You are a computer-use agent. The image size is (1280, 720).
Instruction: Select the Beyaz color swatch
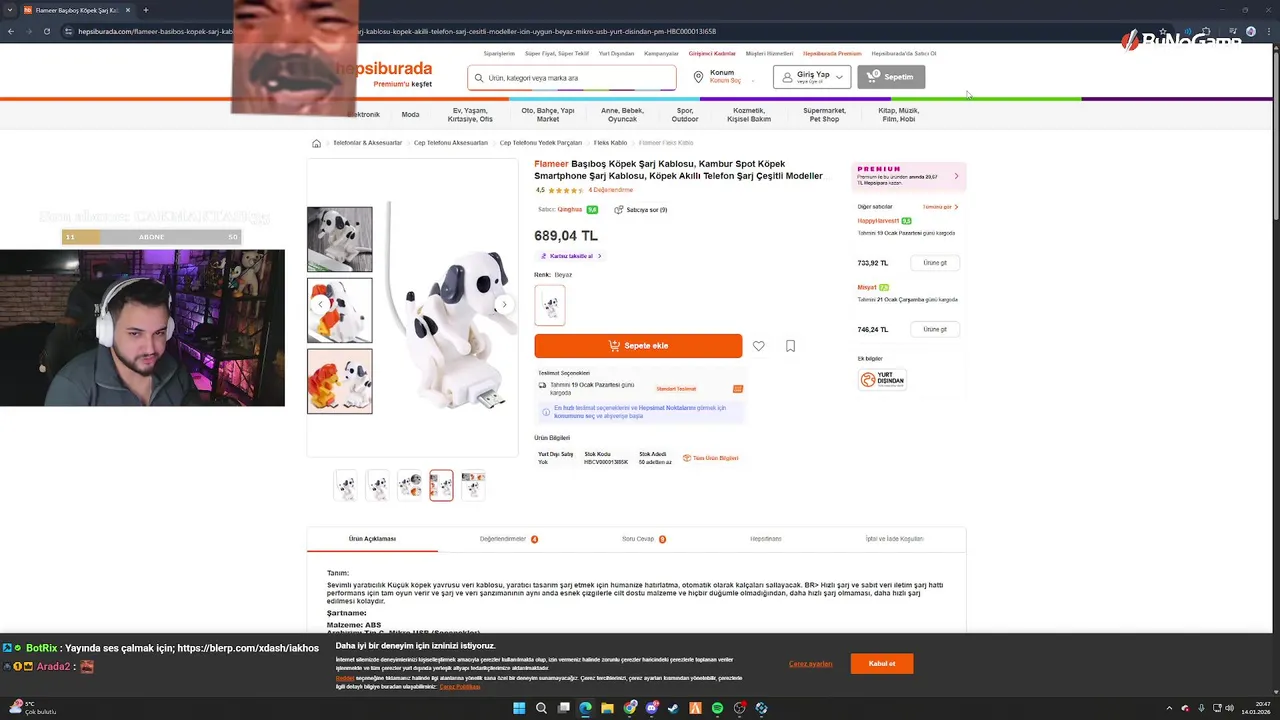[550, 305]
